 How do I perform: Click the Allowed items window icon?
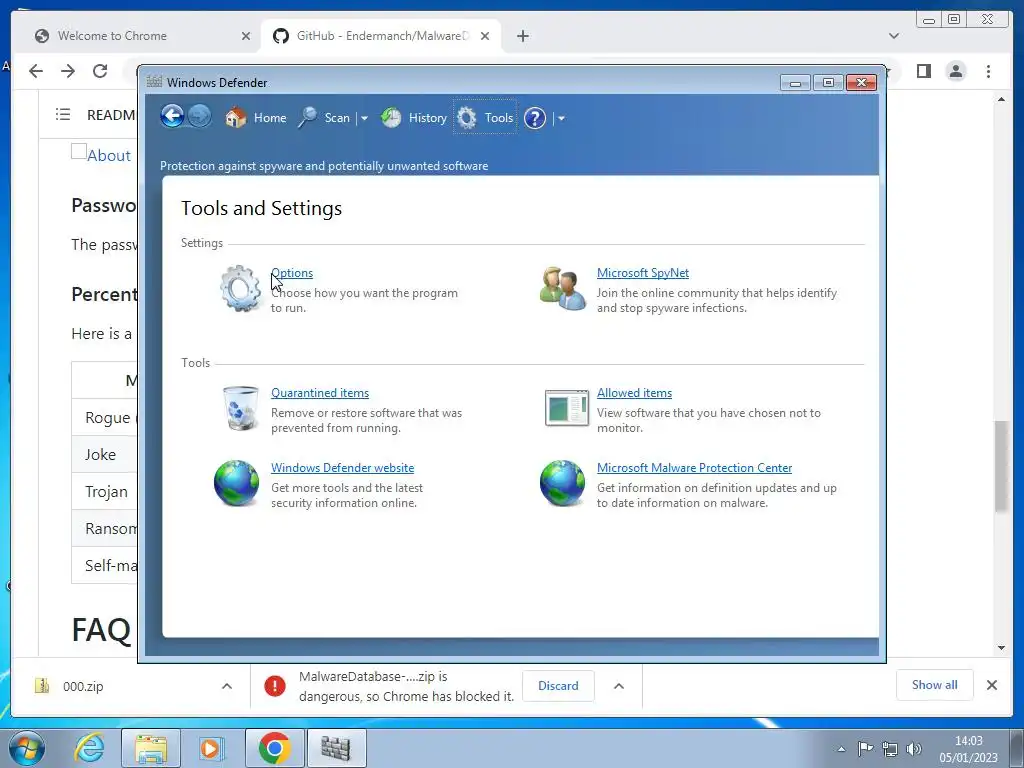point(566,408)
